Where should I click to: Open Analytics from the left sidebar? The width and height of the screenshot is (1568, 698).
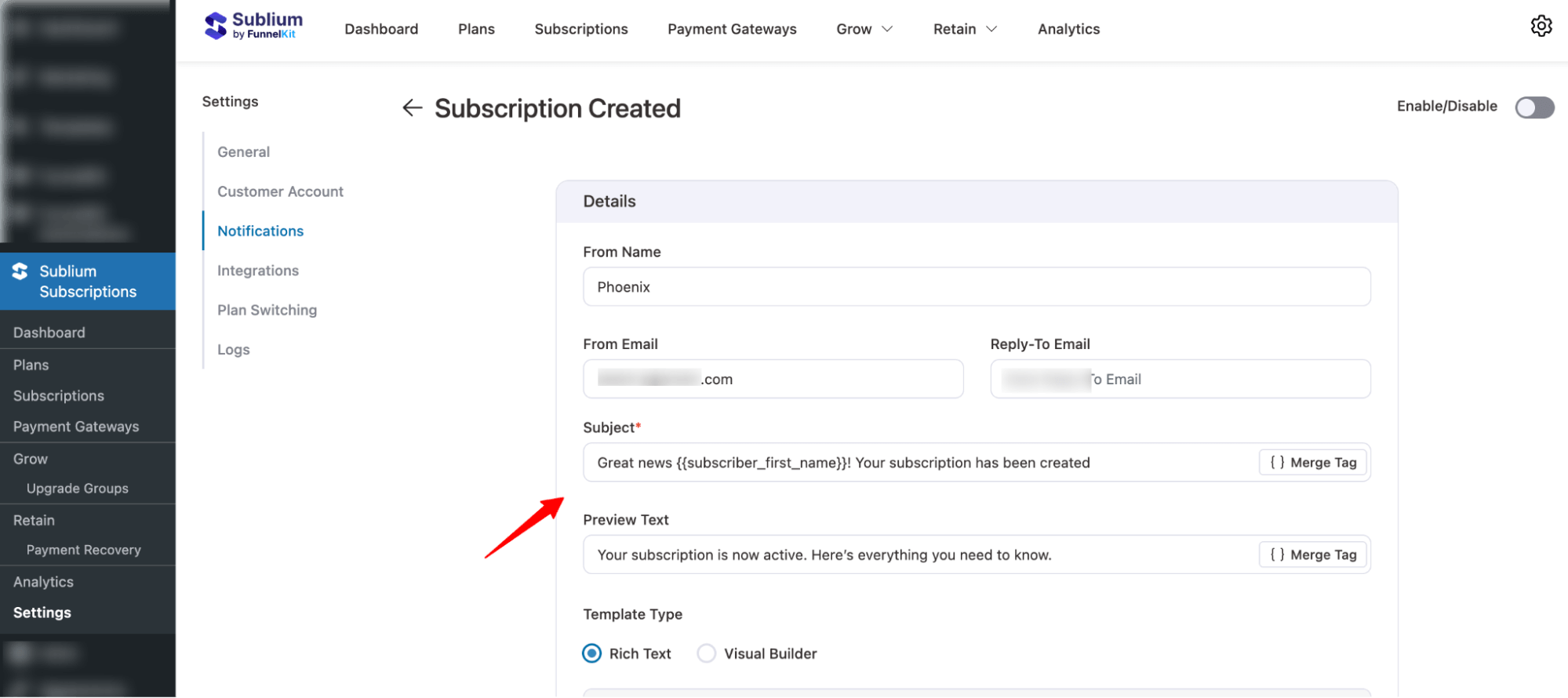point(43,581)
